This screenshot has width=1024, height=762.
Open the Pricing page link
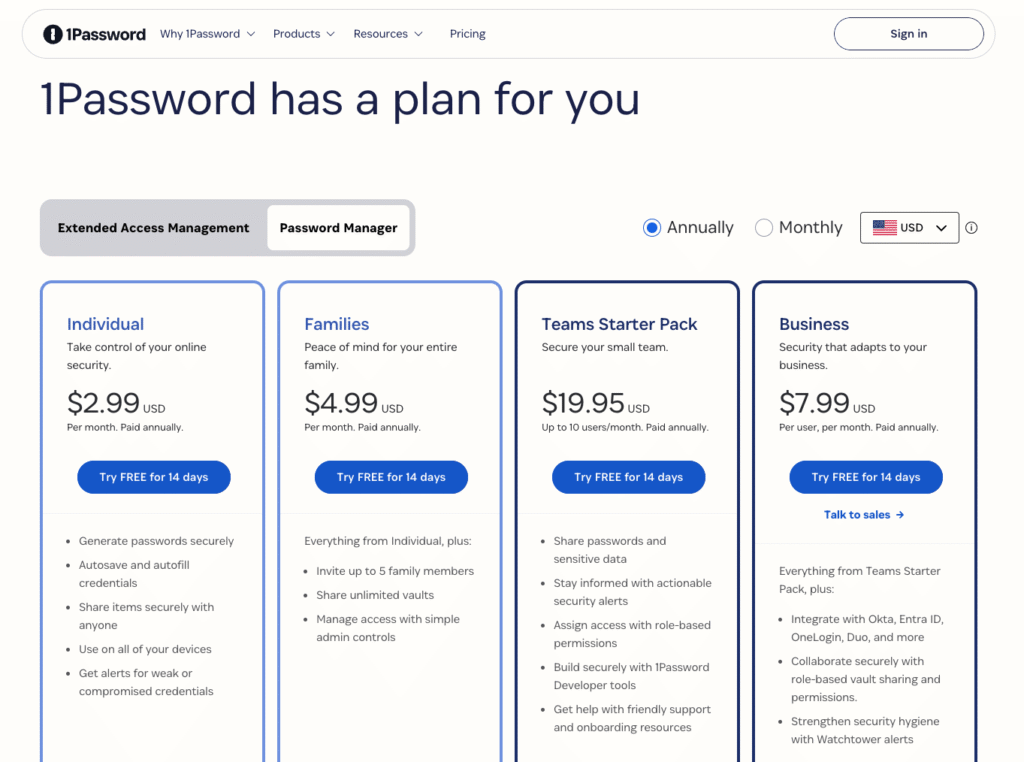[x=468, y=34]
